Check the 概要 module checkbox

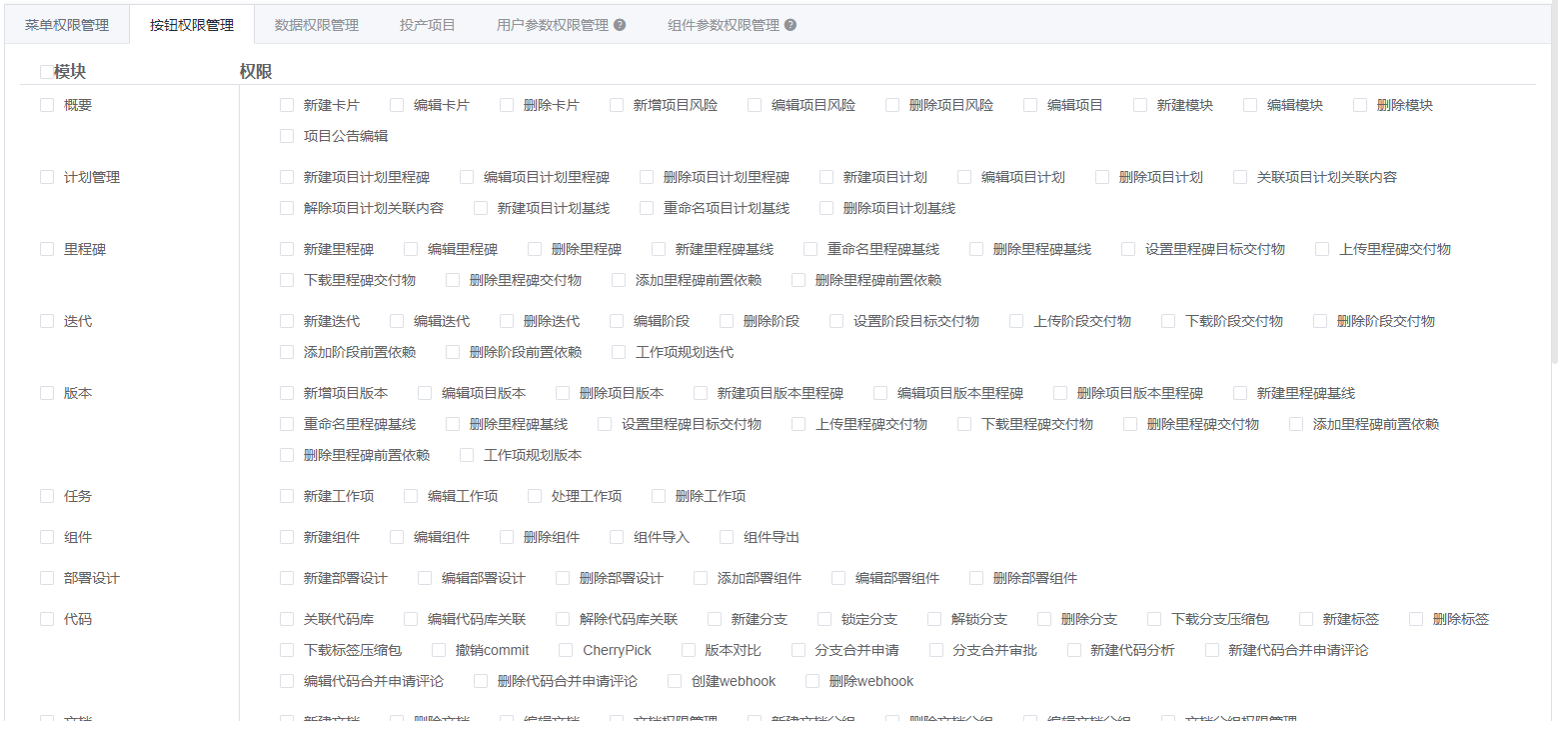(x=47, y=105)
